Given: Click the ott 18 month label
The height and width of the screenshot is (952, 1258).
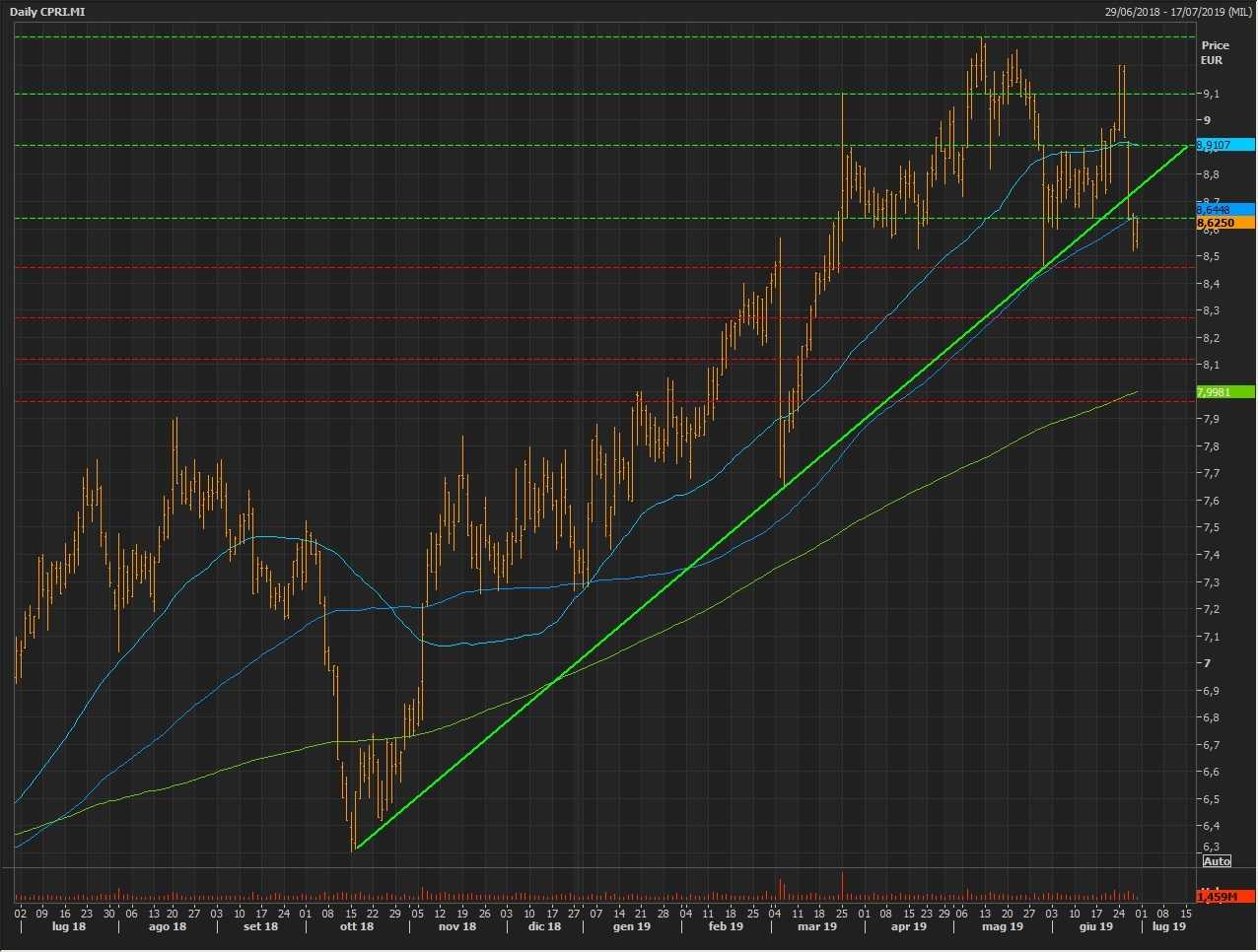Looking at the screenshot, I should (x=357, y=926).
